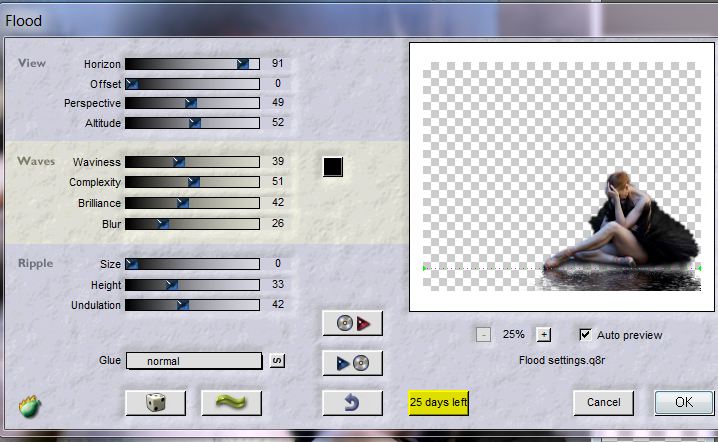Image resolution: width=718 pixels, height=442 pixels.
Task: Open the Glue mode dropdown showing normal
Action: pos(194,361)
